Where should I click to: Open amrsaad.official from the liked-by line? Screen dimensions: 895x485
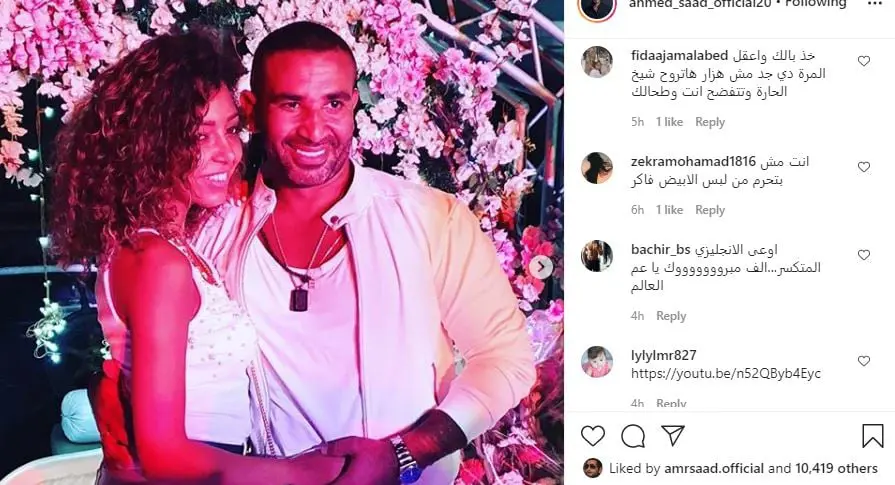pos(714,468)
